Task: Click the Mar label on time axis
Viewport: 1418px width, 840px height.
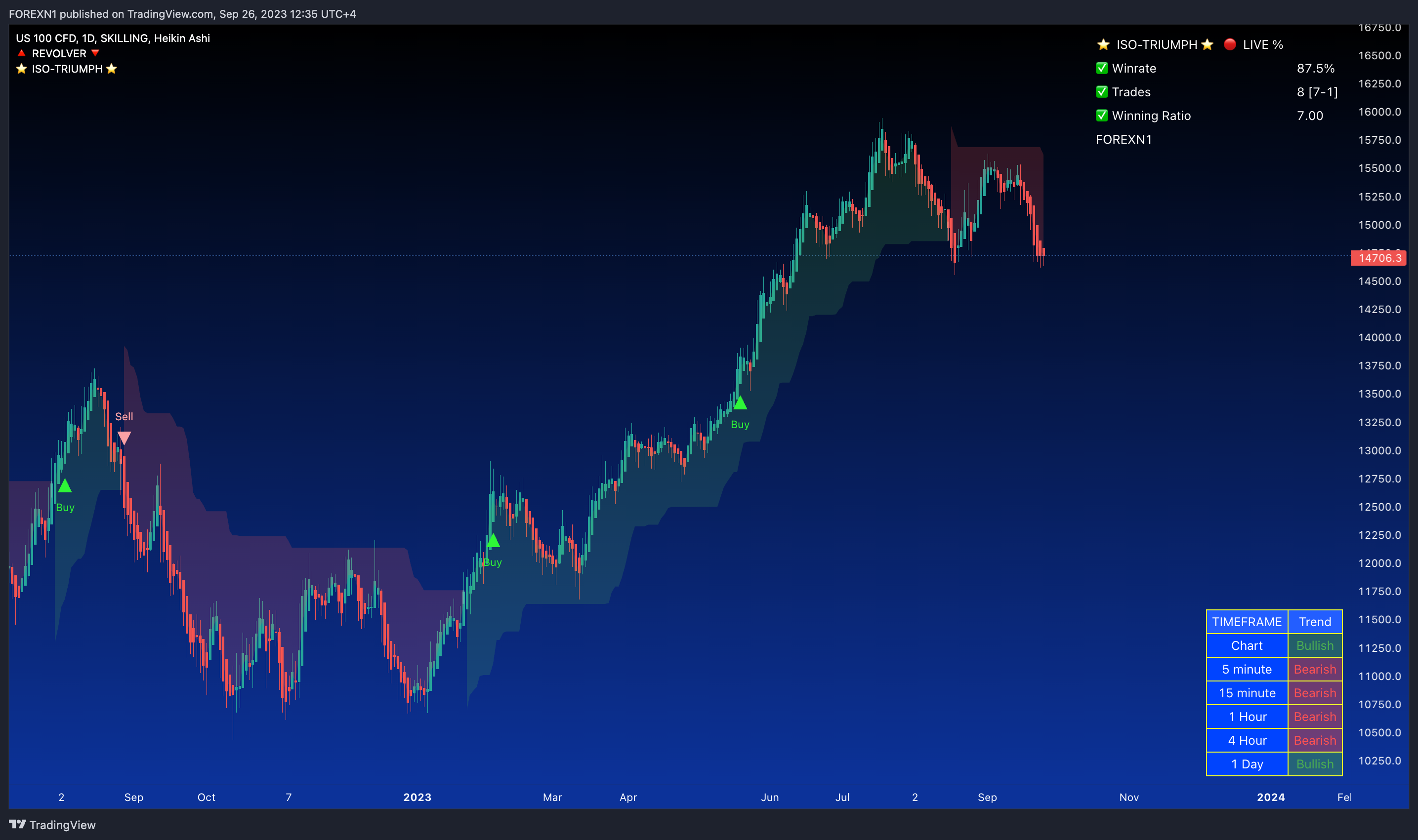Action: [x=552, y=797]
